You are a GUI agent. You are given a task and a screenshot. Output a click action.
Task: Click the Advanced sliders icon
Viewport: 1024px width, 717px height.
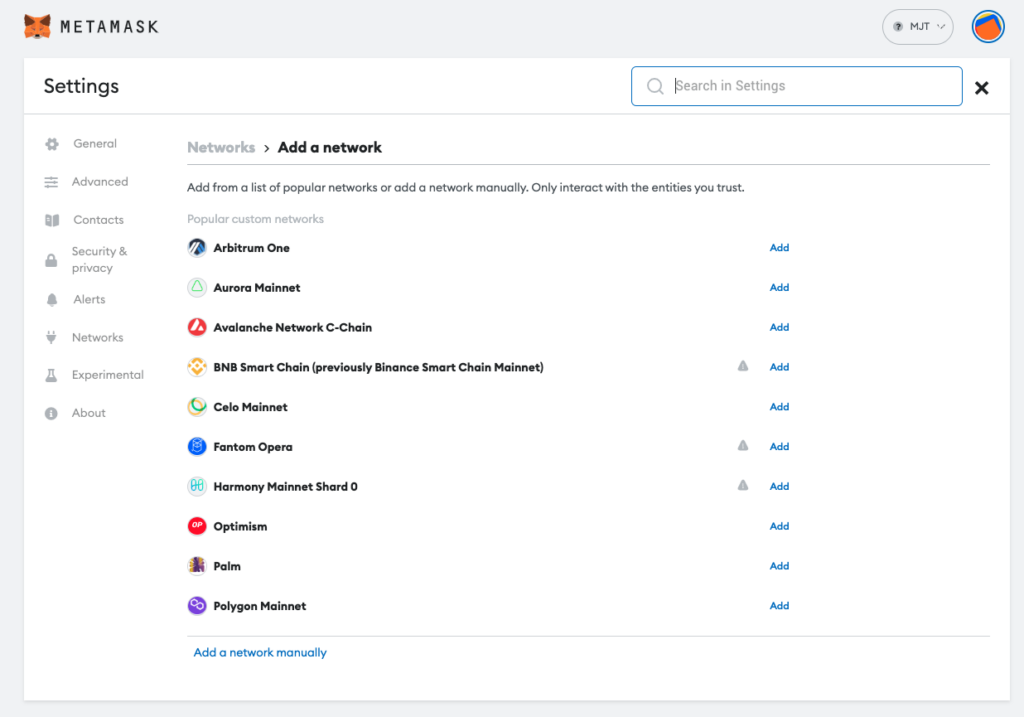(x=51, y=182)
